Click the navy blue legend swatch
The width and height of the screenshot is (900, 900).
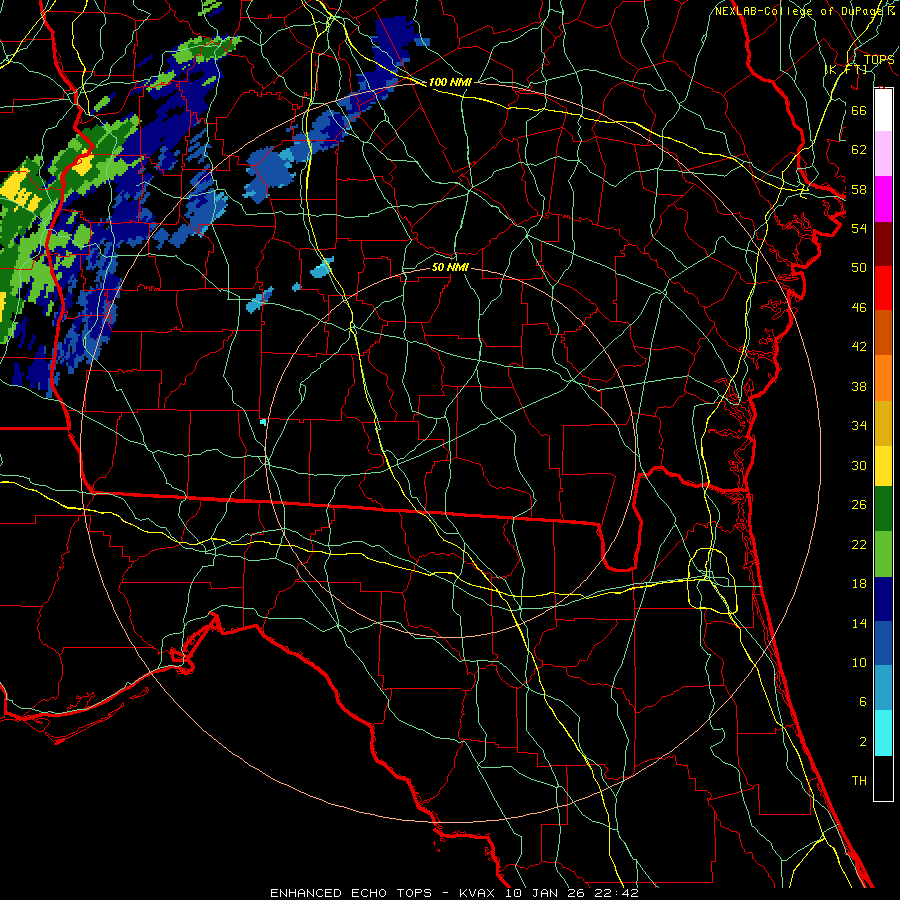[x=883, y=599]
